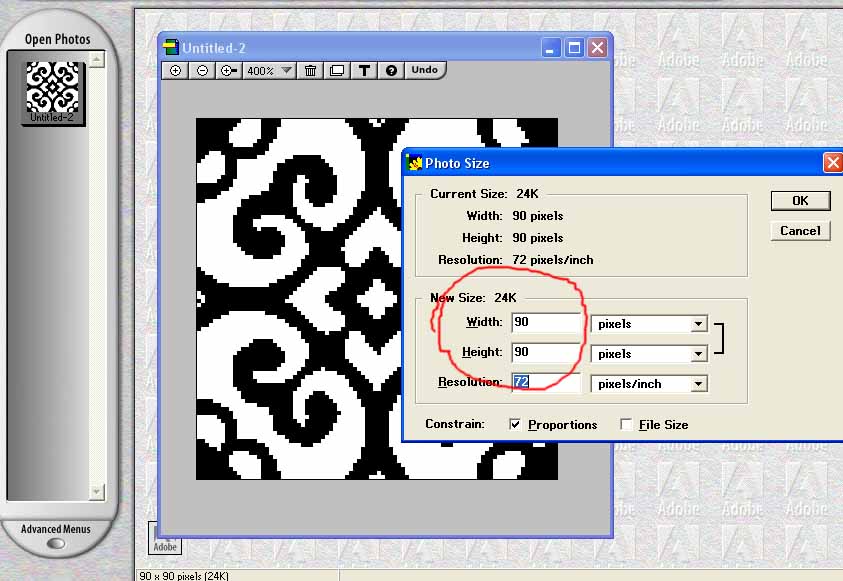Click the Resolution input field

pyautogui.click(x=546, y=382)
